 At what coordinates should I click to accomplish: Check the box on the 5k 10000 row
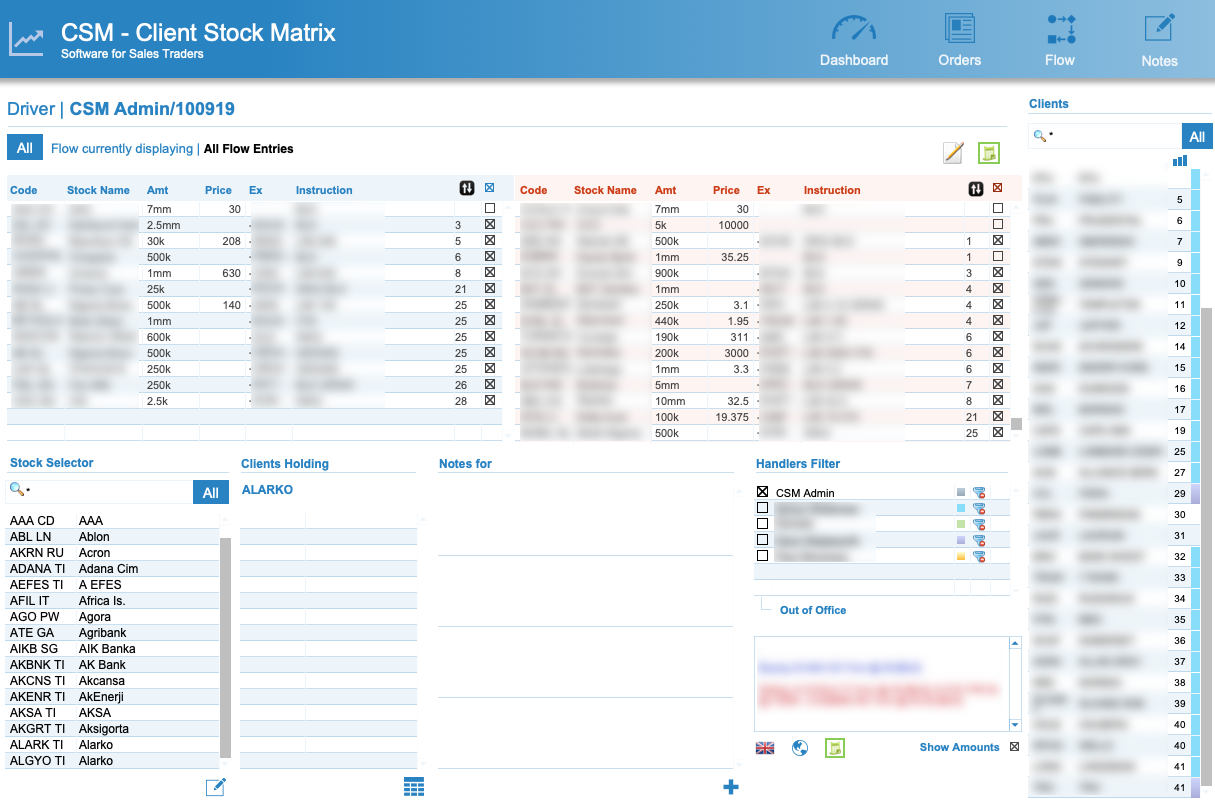(x=998, y=225)
